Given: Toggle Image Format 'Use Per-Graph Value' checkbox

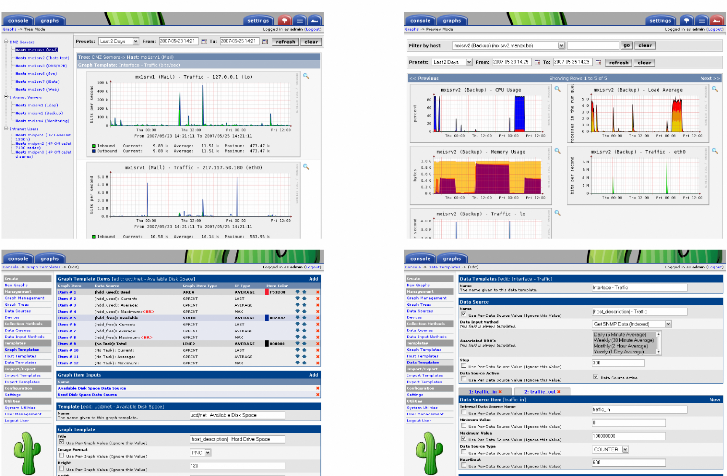Looking at the screenshot, I should [x=61, y=455].
